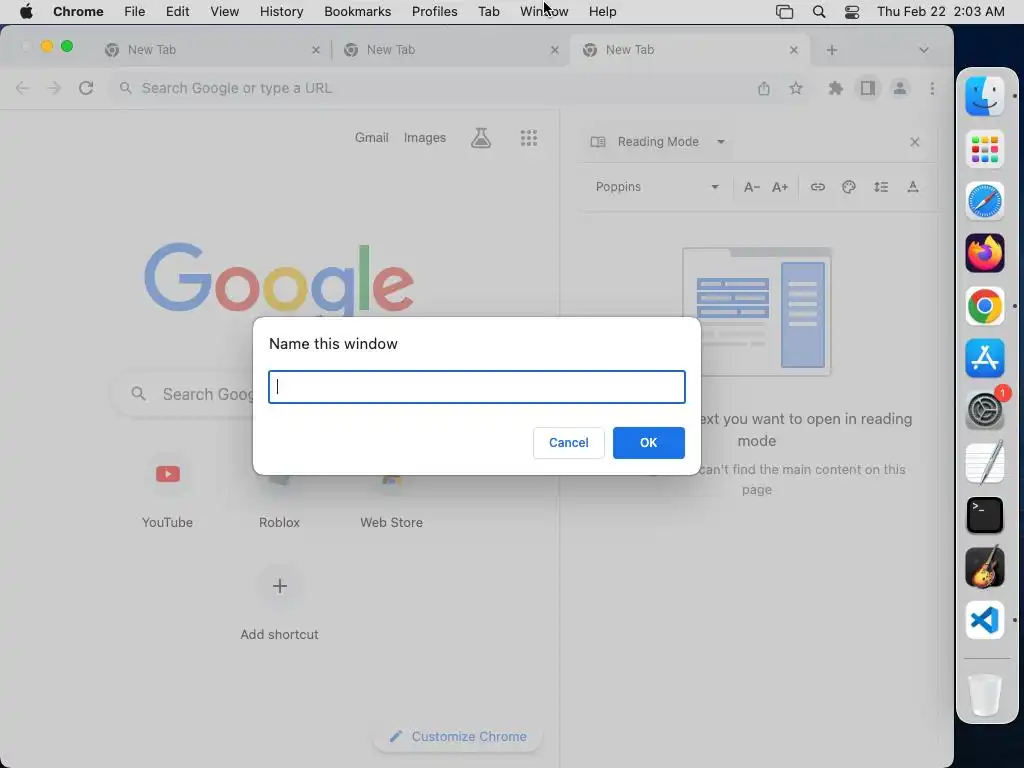The image size is (1024, 768).
Task: Open the Edit menu
Action: (x=177, y=12)
